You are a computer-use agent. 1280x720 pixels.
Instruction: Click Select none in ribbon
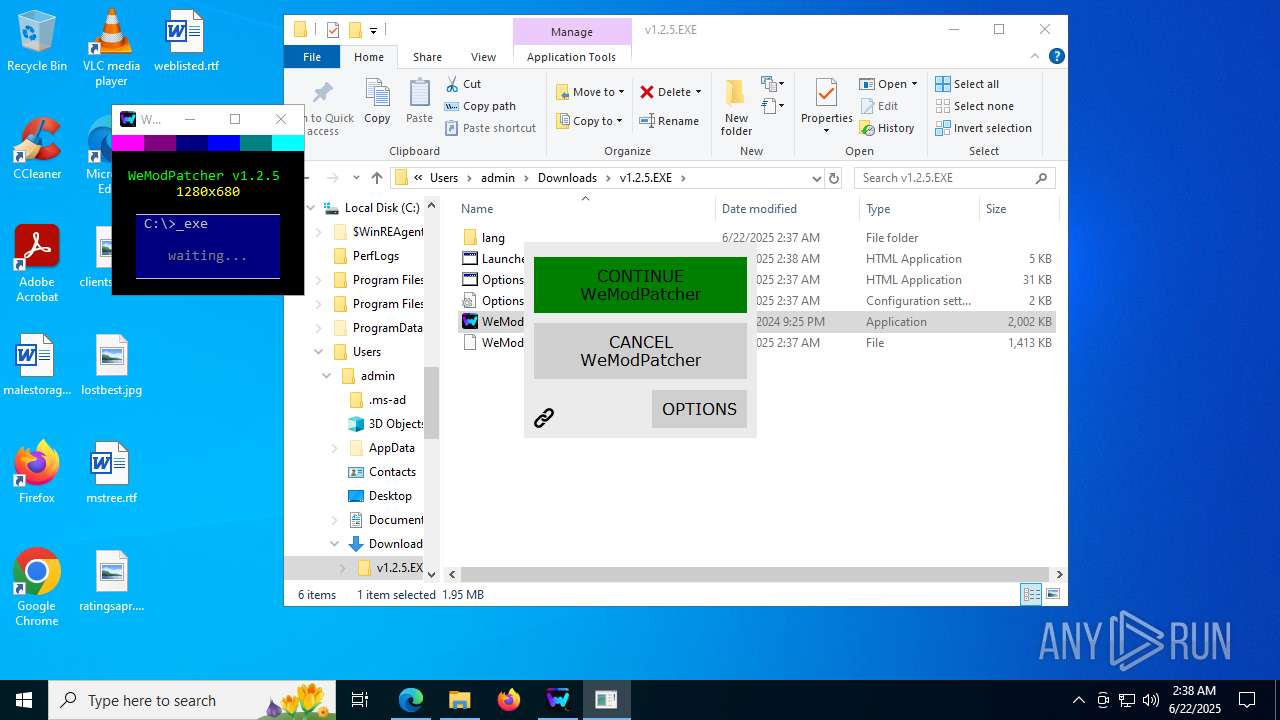pyautogui.click(x=975, y=106)
